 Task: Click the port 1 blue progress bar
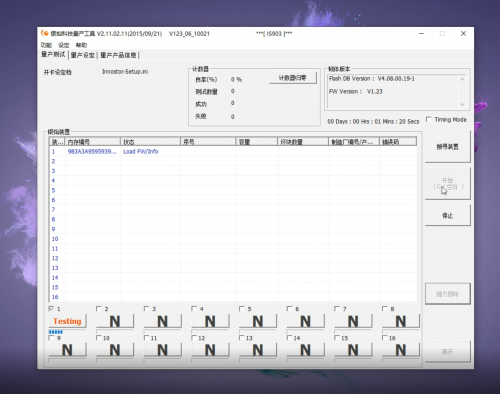click(67, 332)
